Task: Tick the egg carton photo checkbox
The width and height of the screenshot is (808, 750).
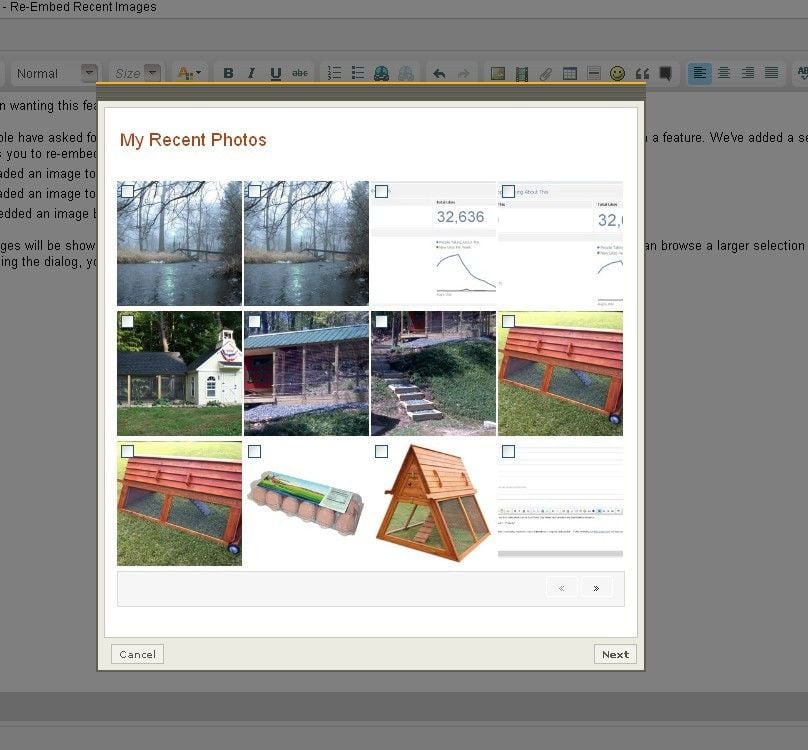Action: coord(254,452)
